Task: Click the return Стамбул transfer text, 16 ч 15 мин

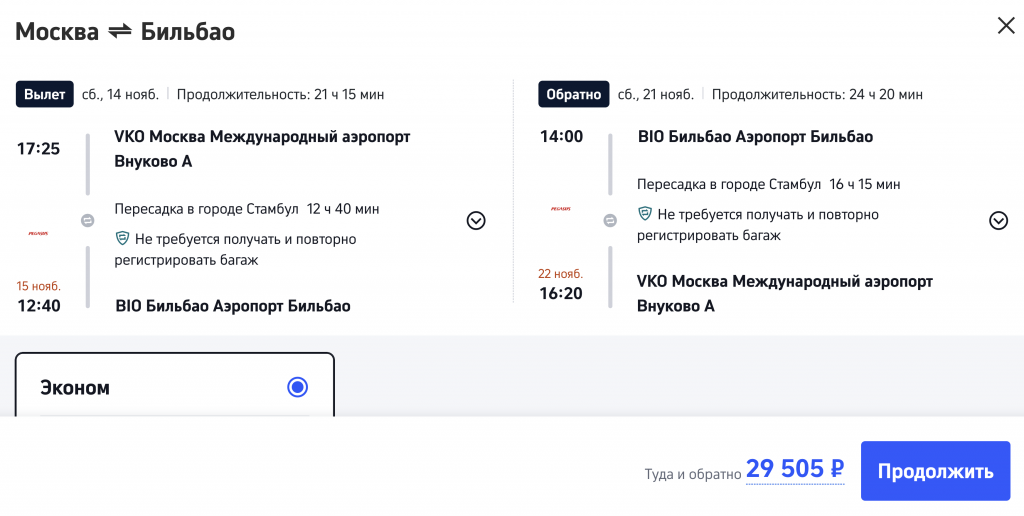Action: tap(769, 185)
